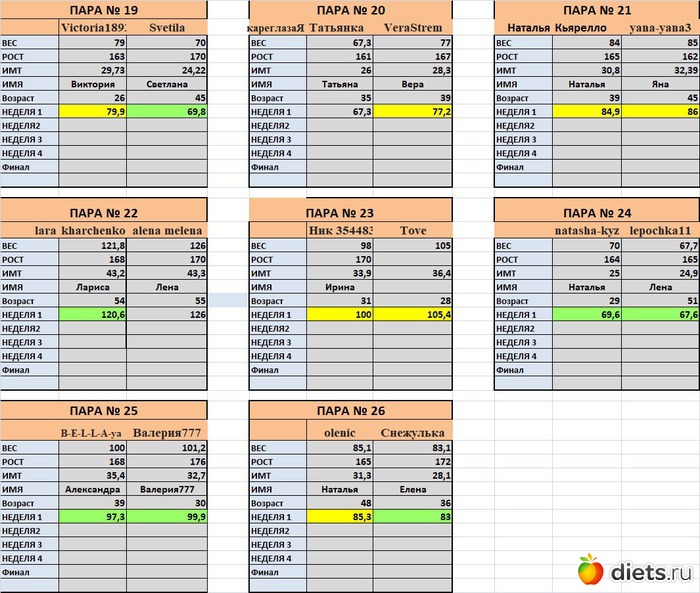This screenshot has width=700, height=593.
Task: Click the green cell showing 120,6
Action: pyautogui.click(x=93, y=315)
